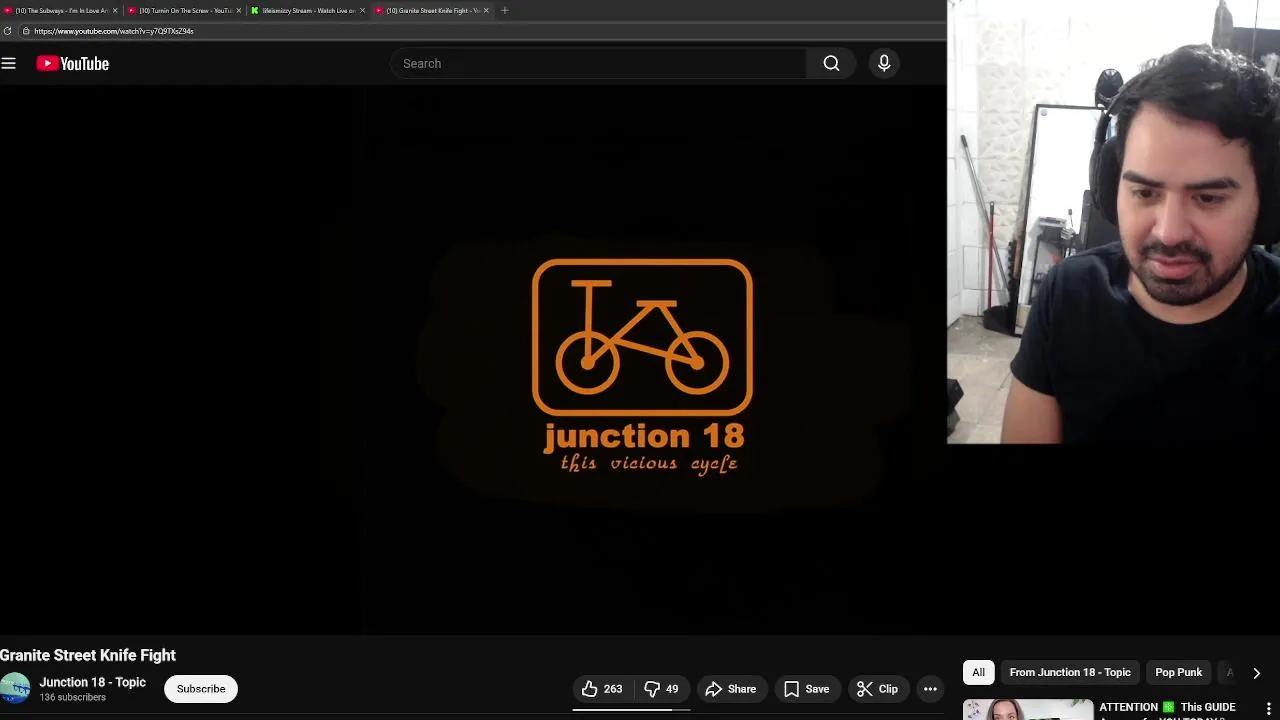Close the Granite Street Knife Fight tab
This screenshot has width=1280, height=720.
click(x=487, y=10)
